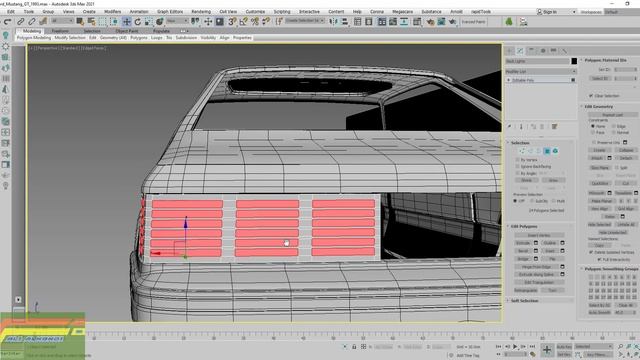Select Preview Selection Off radio
The image size is (640, 360).
[x=515, y=201]
